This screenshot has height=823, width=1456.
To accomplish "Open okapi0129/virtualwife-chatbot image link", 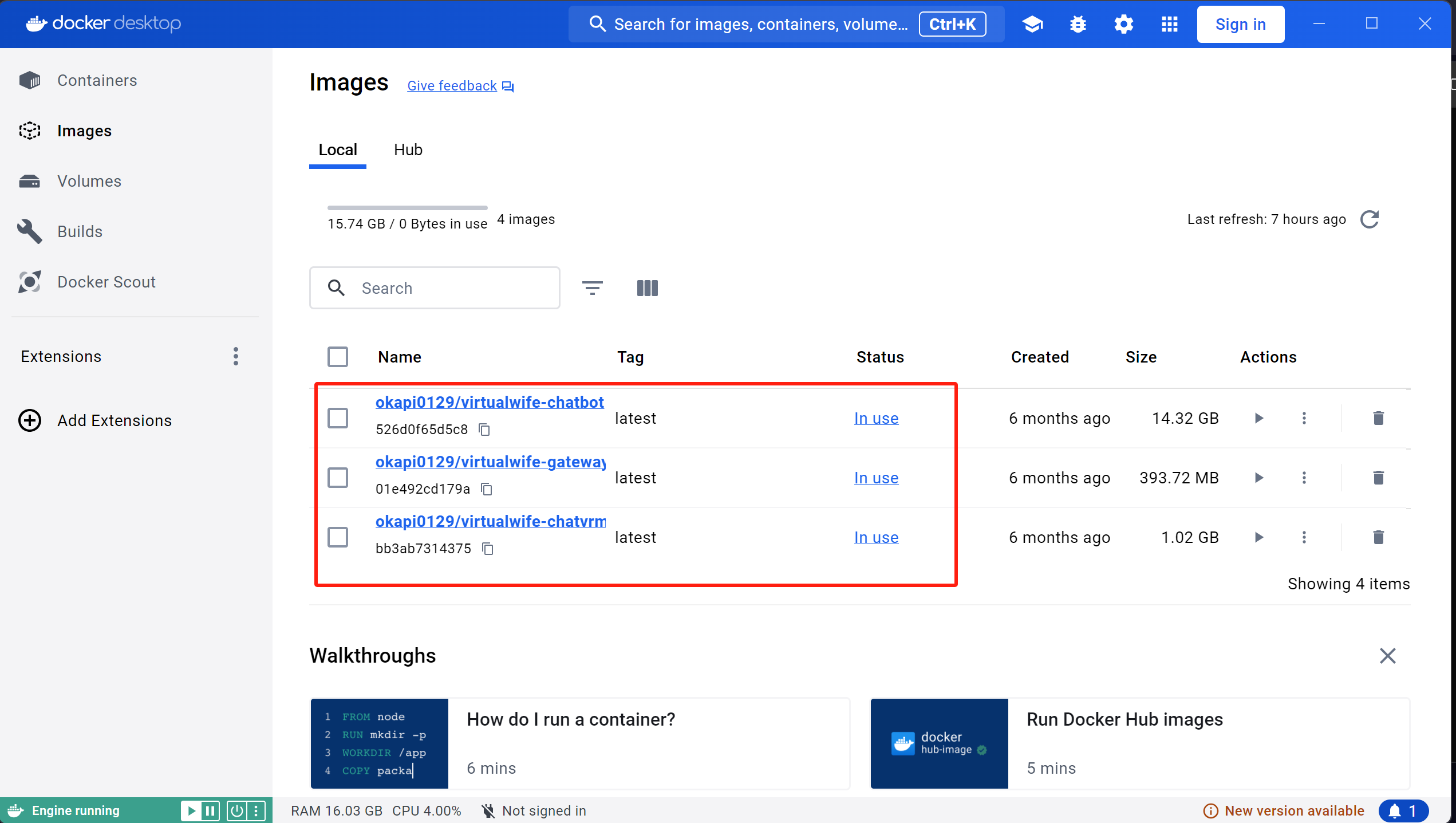I will 490,402.
